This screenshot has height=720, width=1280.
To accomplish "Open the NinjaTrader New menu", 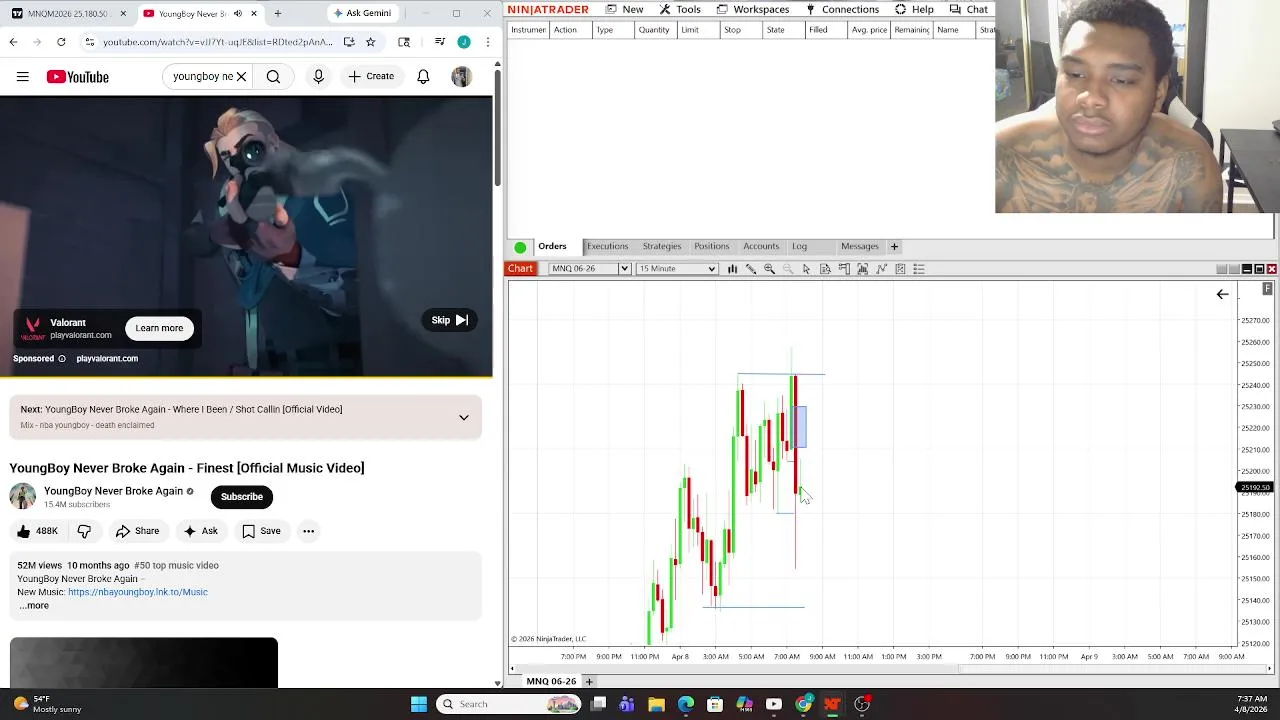I will pos(624,9).
